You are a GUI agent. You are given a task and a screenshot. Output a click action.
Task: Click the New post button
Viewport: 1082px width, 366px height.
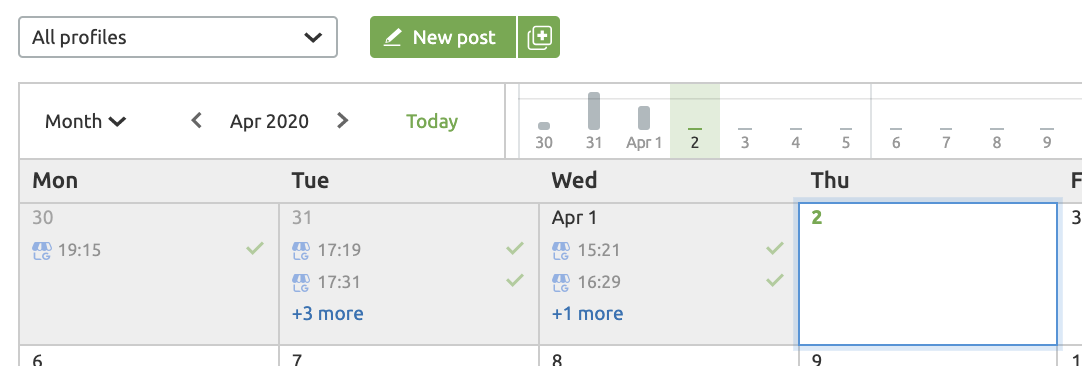coord(443,37)
